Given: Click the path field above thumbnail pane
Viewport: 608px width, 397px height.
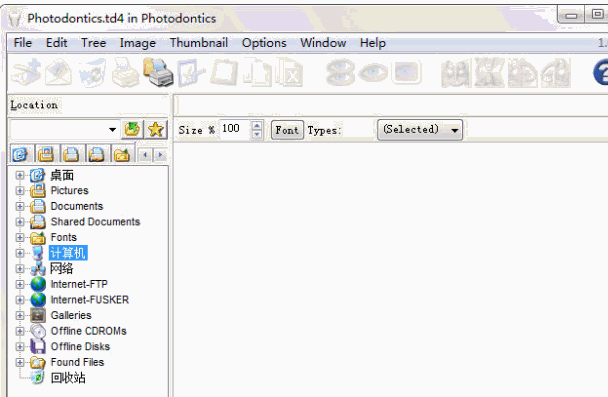Looking at the screenshot, I should pyautogui.click(x=391, y=105).
